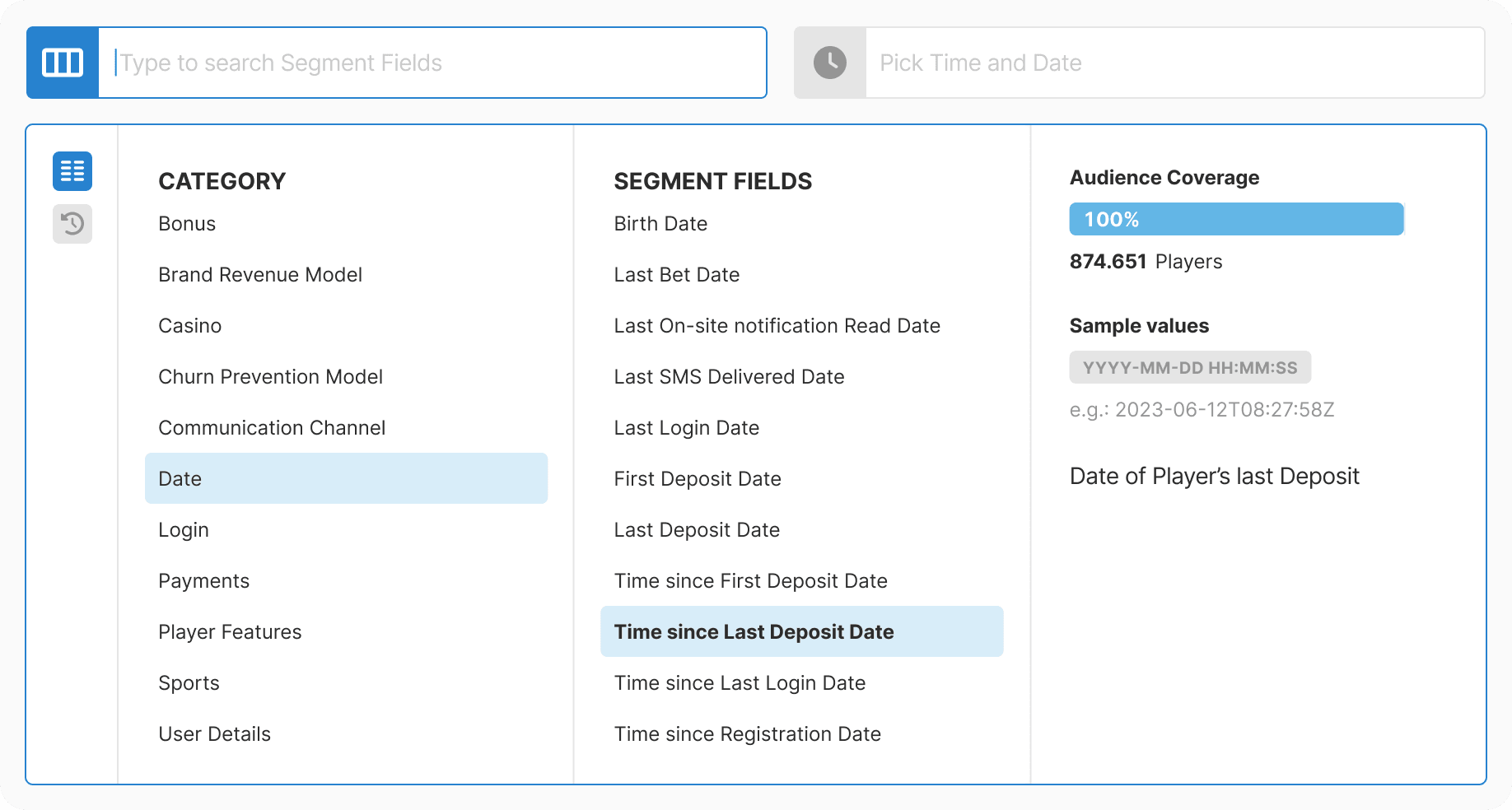
Task: Select the Payments category
Action: 203,580
